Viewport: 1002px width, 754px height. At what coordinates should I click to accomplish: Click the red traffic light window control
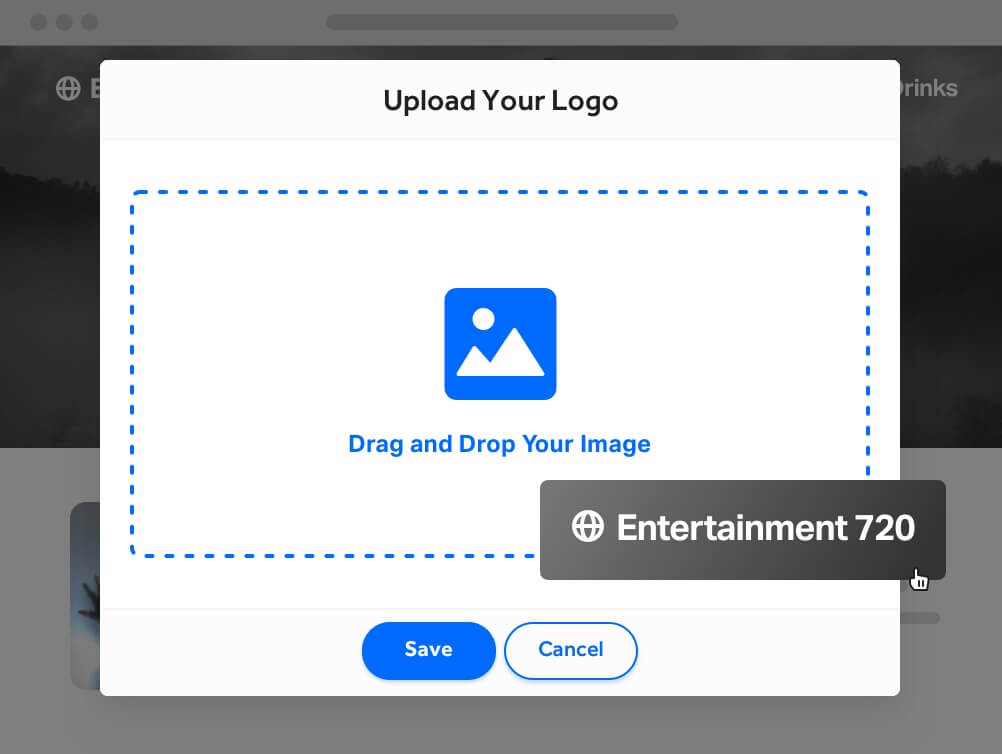pos(38,21)
